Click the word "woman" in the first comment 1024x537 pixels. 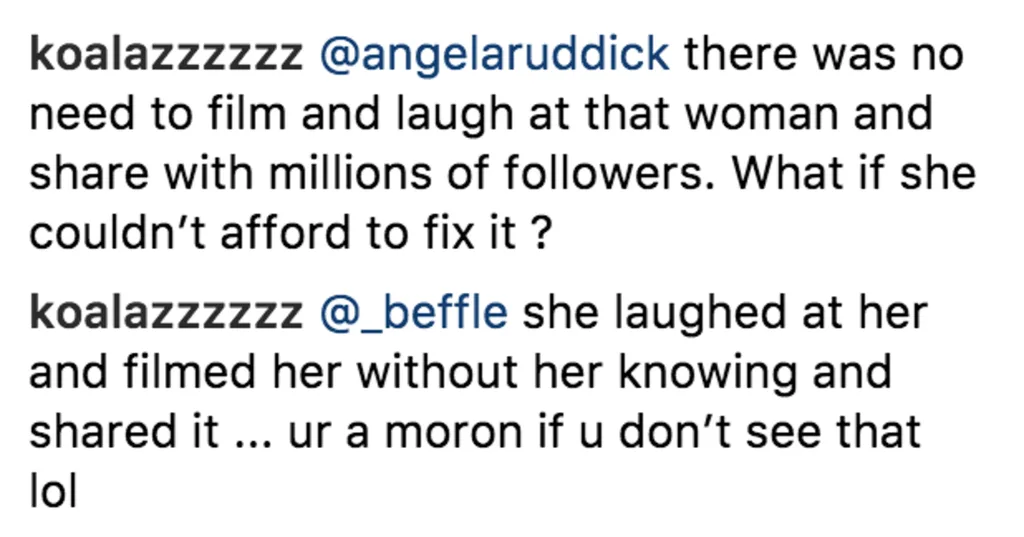coord(760,116)
